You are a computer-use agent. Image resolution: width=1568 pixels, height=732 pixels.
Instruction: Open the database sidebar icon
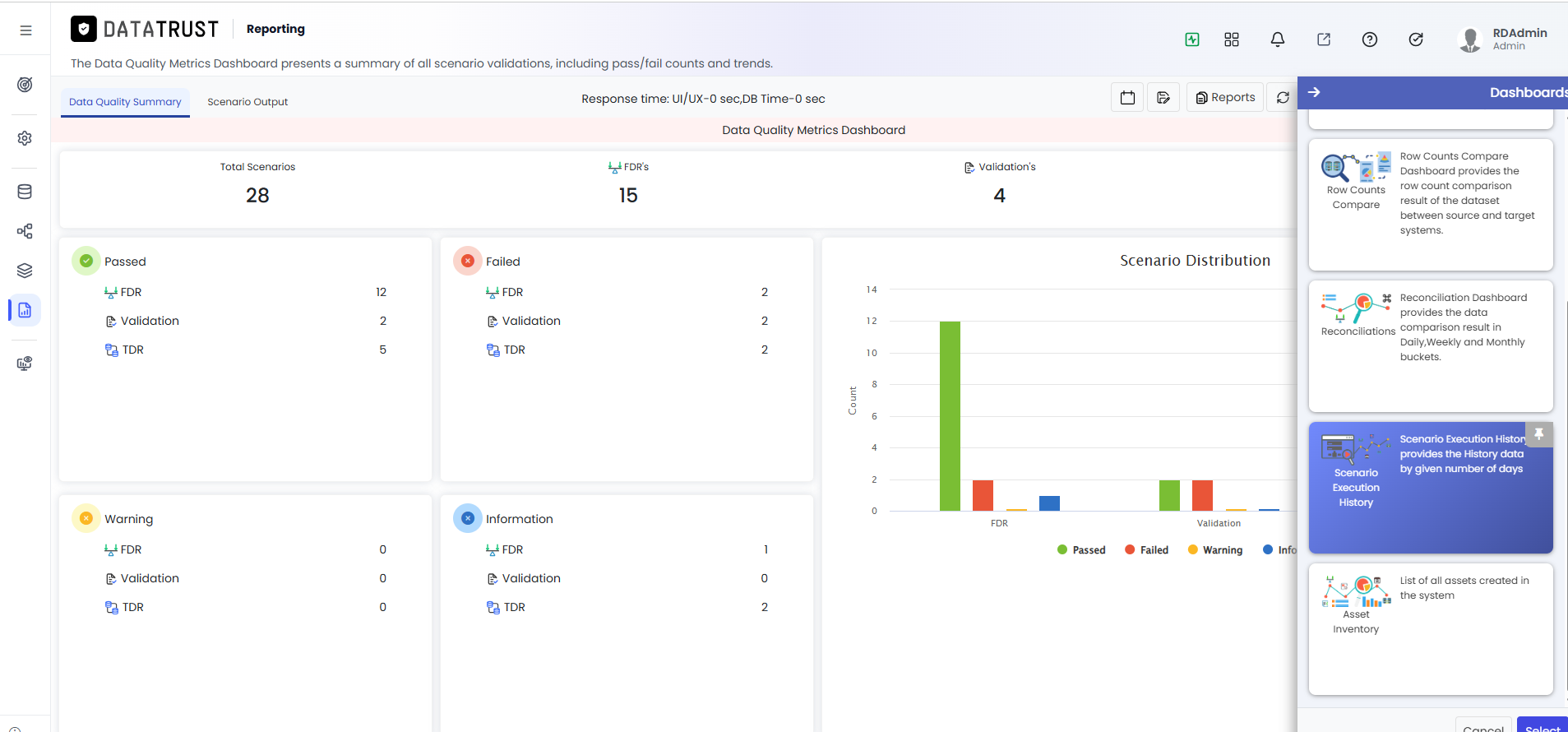click(25, 192)
